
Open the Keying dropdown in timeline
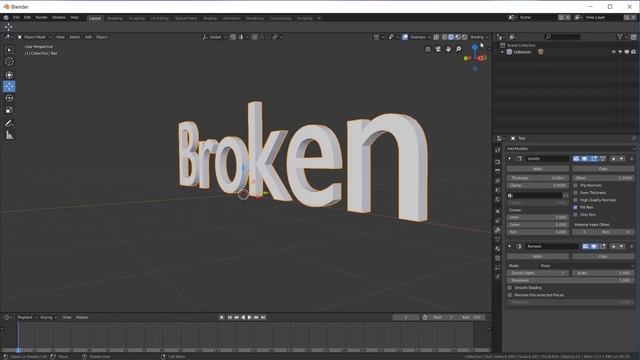[48, 318]
